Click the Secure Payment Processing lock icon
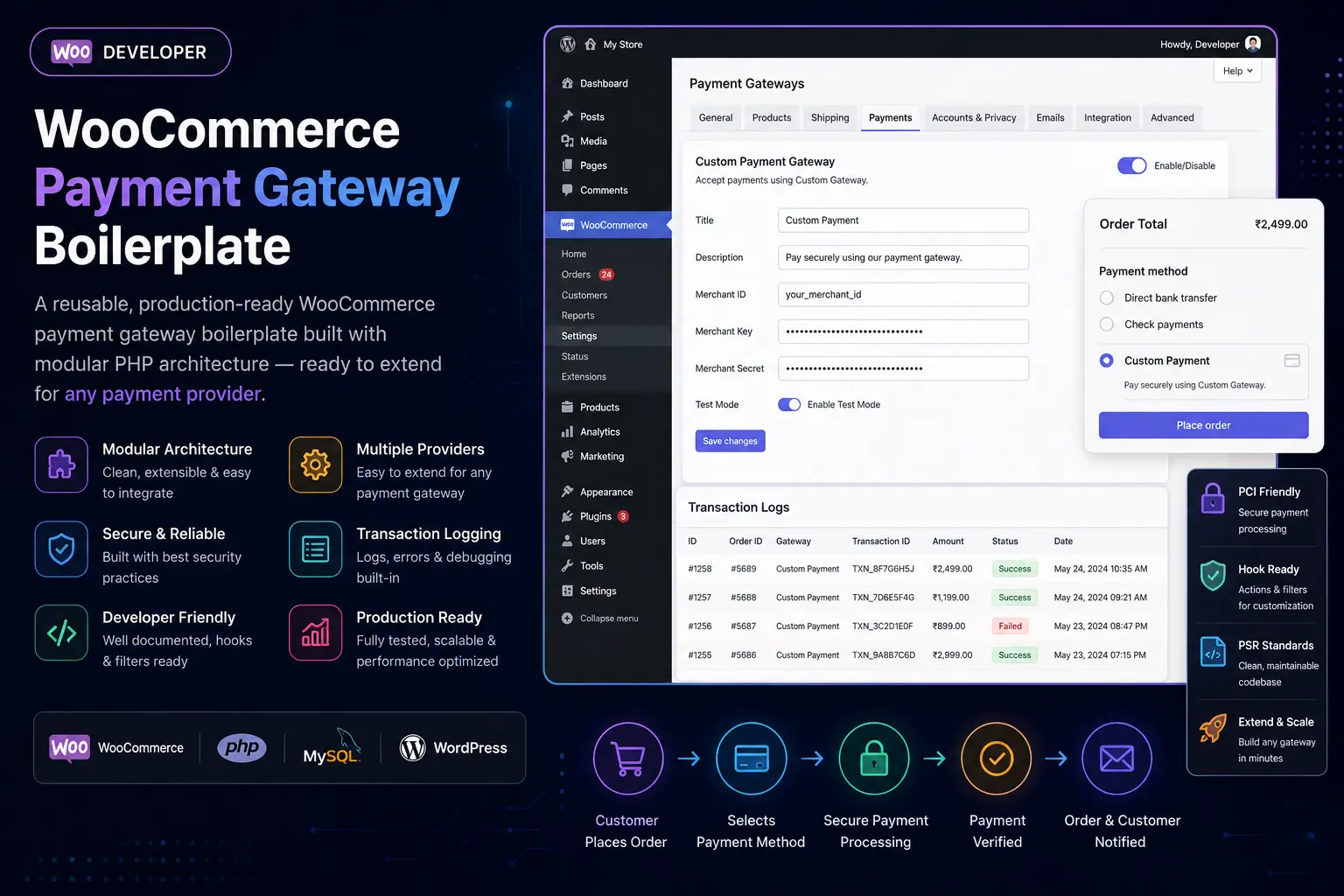The image size is (1344, 896). coord(874,759)
